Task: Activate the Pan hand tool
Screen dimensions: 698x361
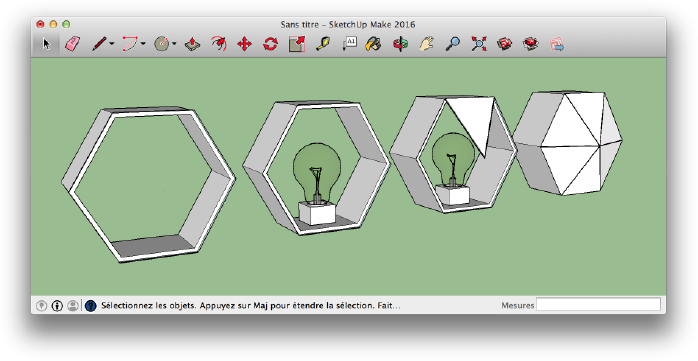Action: 426,44
